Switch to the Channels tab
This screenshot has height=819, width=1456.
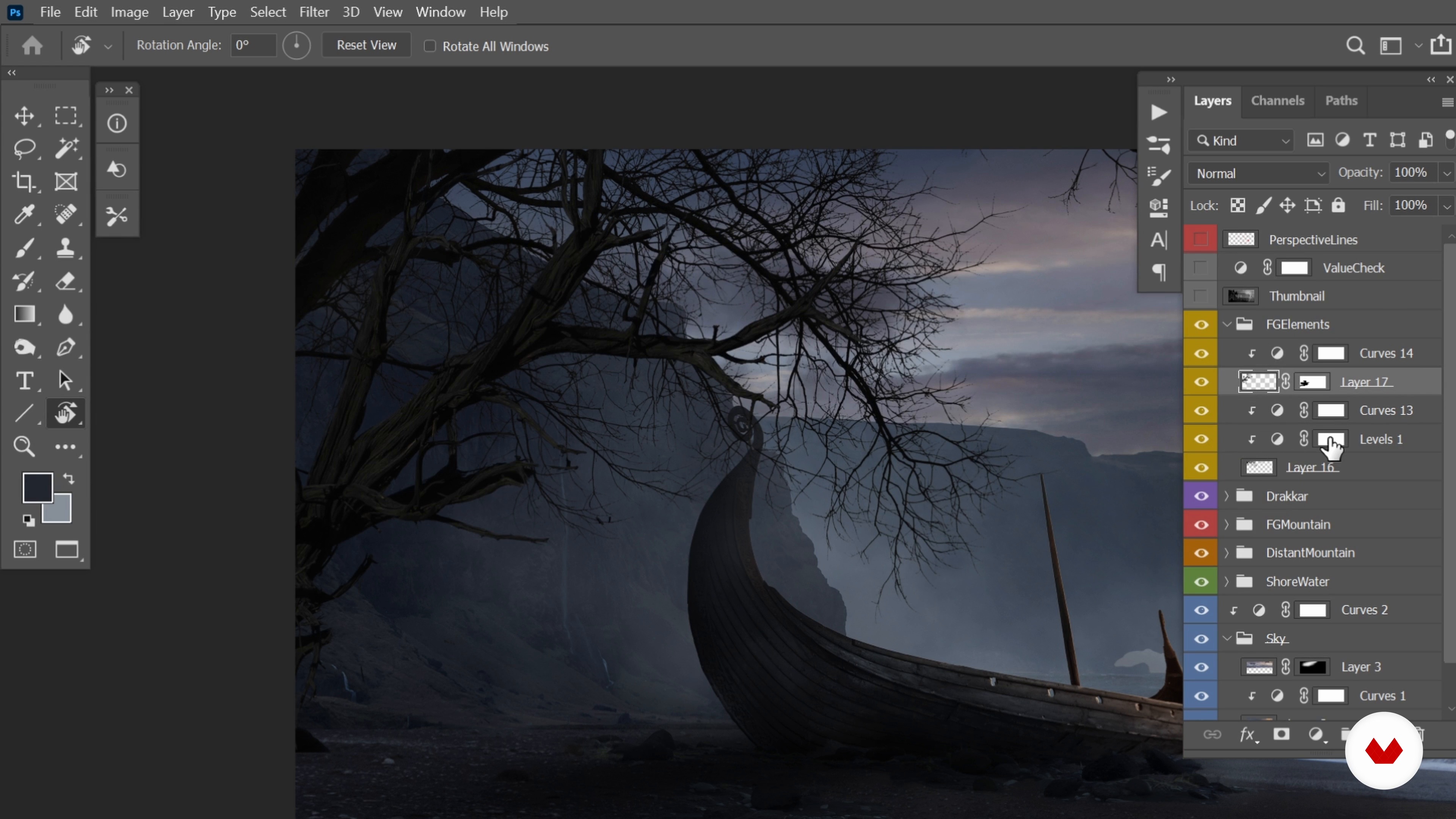tap(1277, 100)
